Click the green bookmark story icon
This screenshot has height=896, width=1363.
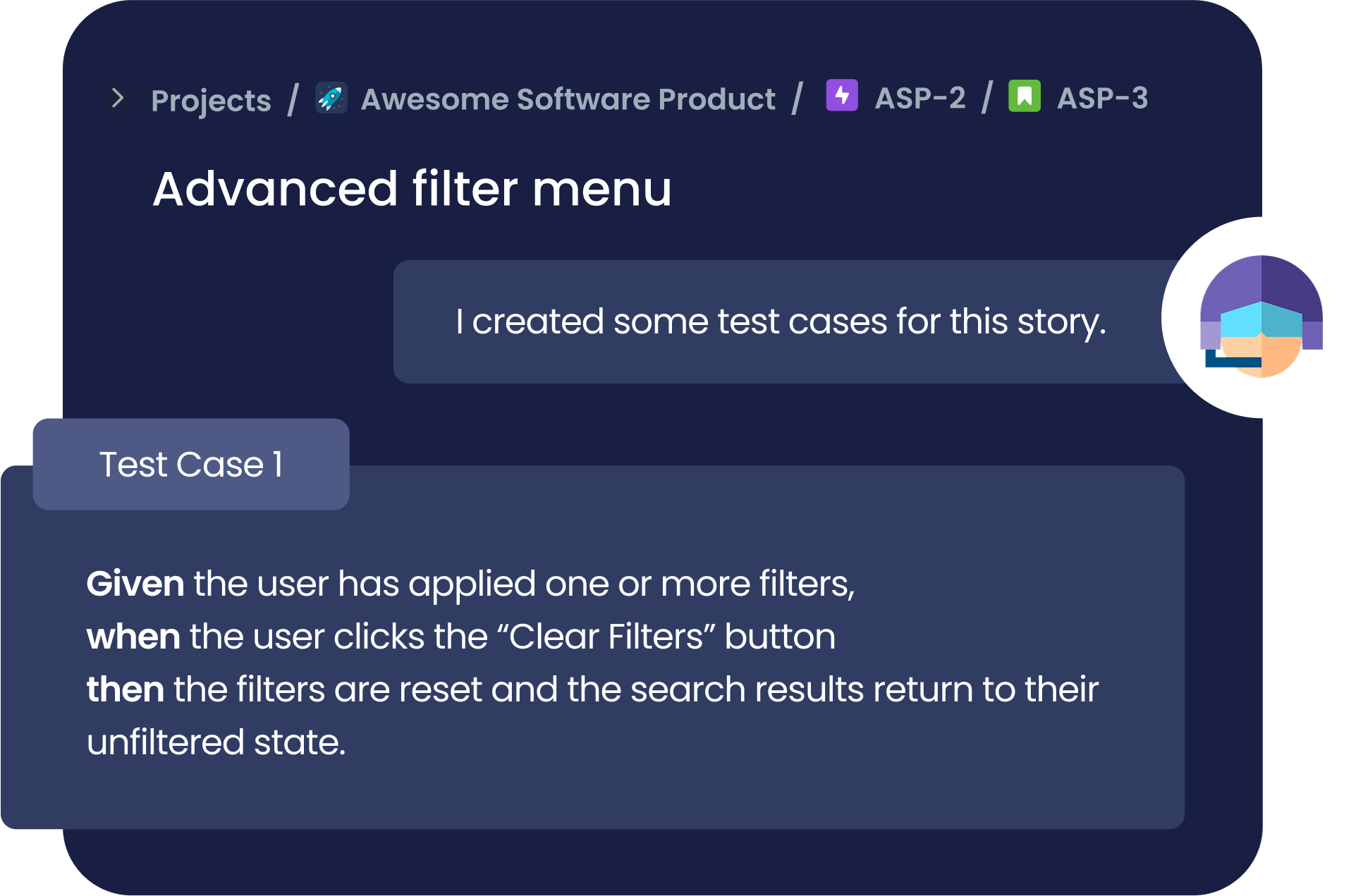pyautogui.click(x=1024, y=96)
